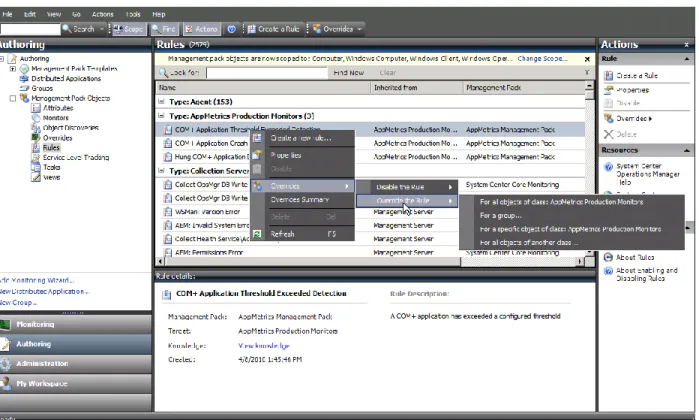Switch to Monitoring workspace
Screen dimensions: 699x420
[x=76, y=325]
